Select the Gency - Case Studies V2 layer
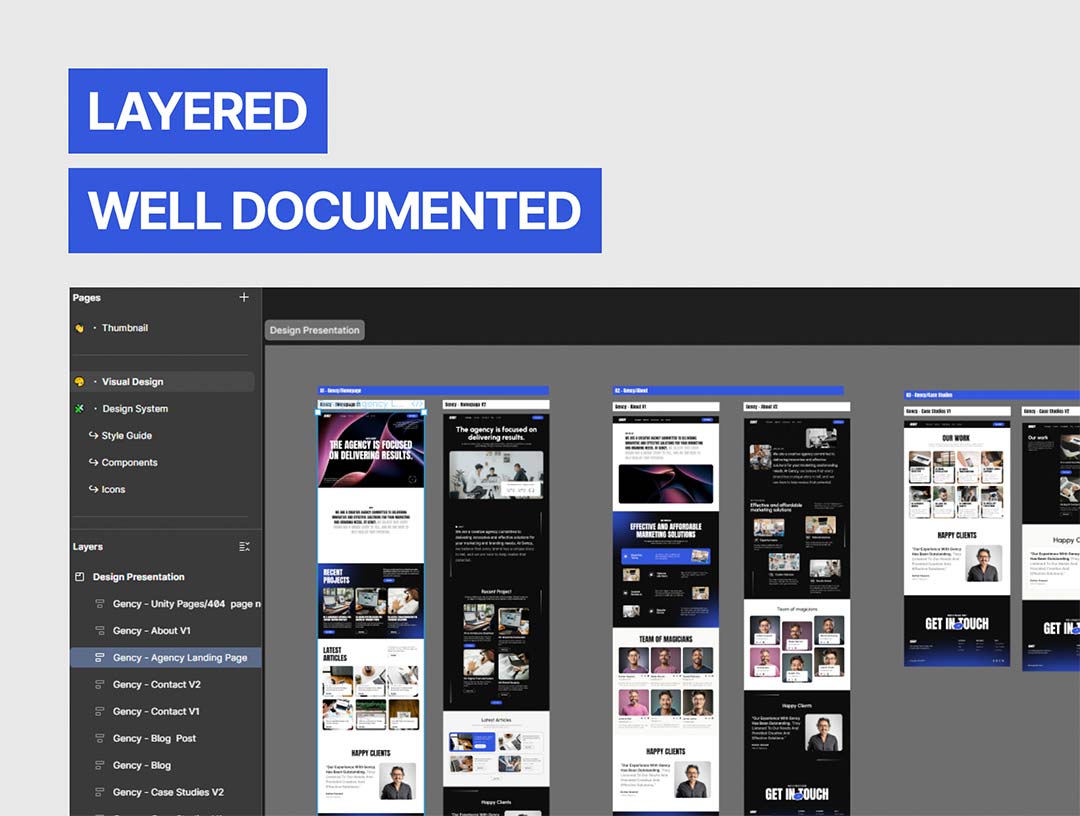1080x816 pixels. point(168,793)
